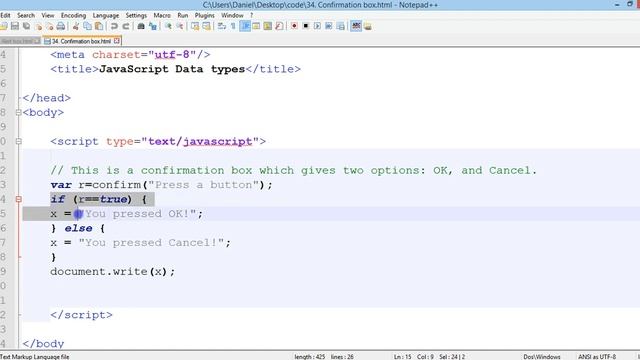The height and width of the screenshot is (360, 640).
Task: Enable synchronized vertical scrolling icon
Action: [x=195, y=26]
